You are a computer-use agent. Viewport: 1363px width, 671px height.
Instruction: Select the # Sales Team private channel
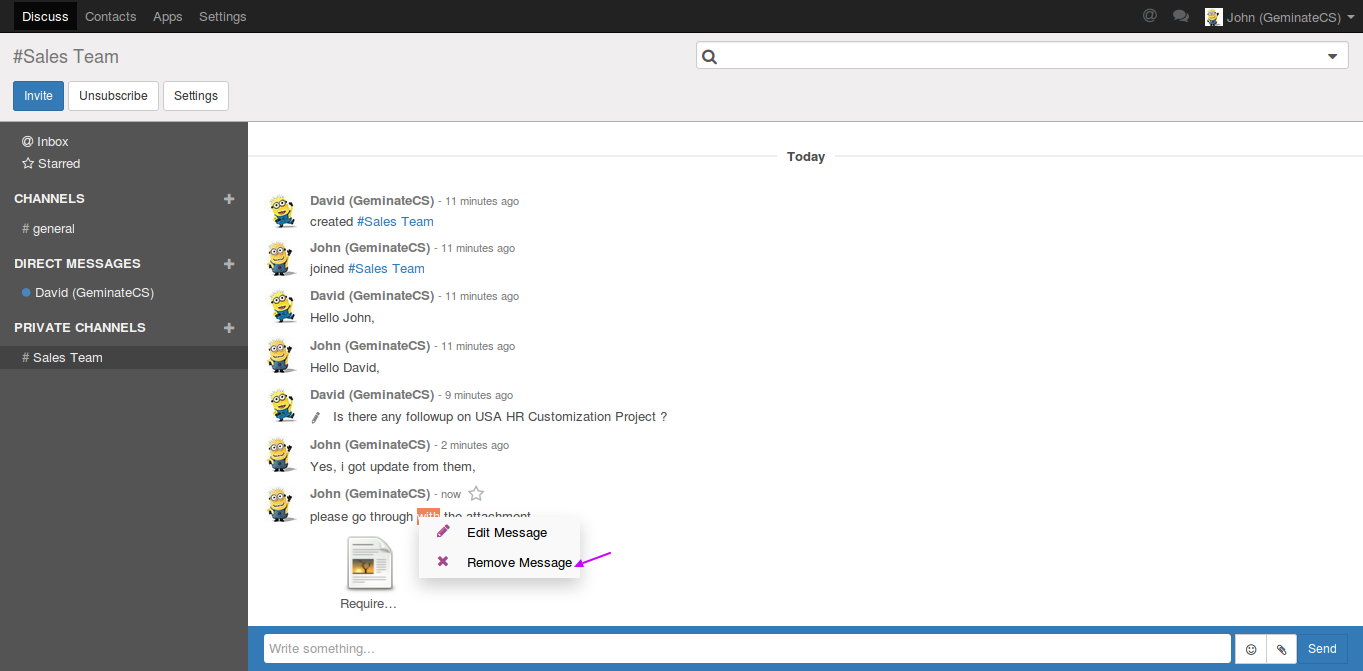[x=124, y=357]
